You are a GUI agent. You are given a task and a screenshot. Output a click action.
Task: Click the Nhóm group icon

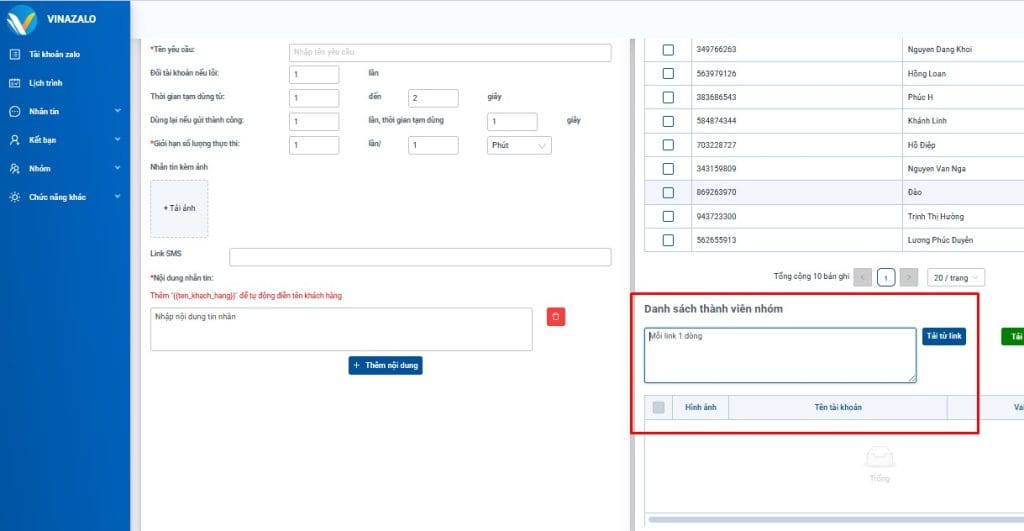pyautogui.click(x=14, y=169)
